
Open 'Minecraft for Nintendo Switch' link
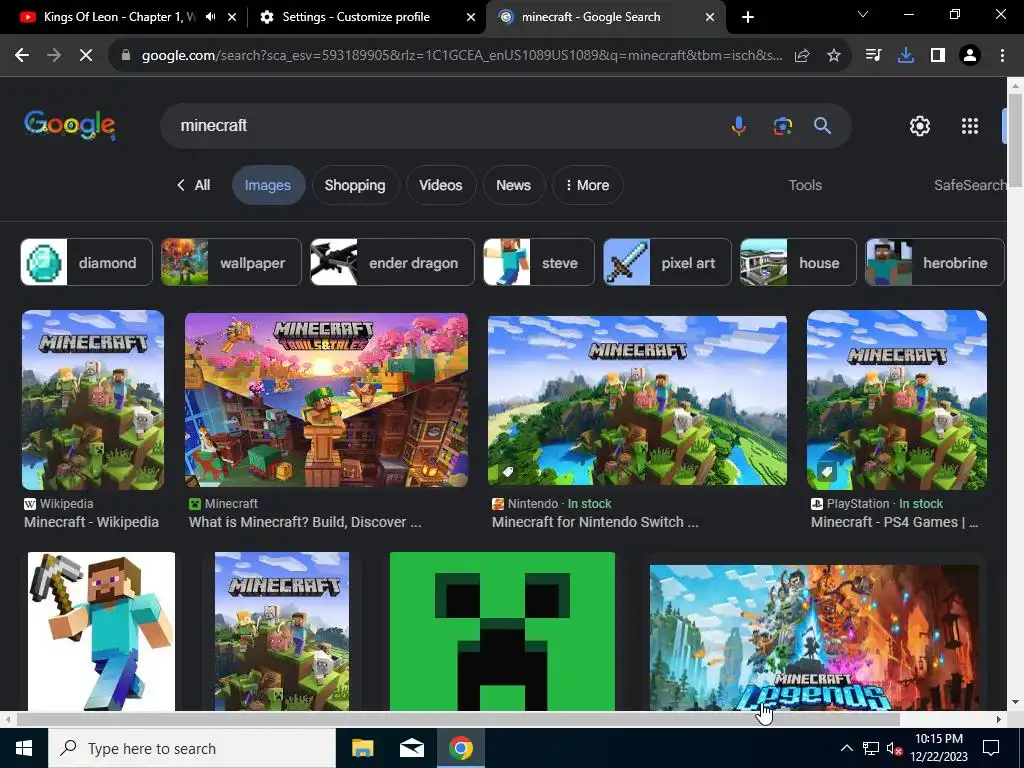coord(595,522)
